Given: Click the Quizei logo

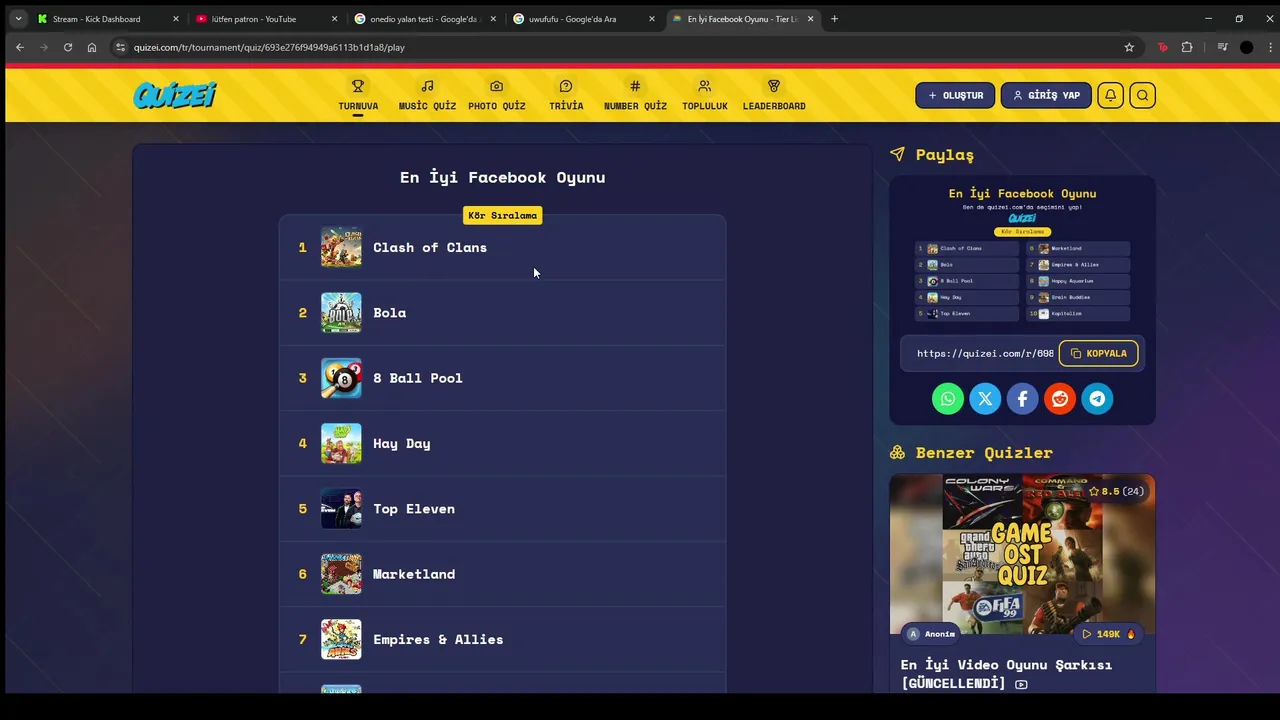Looking at the screenshot, I should point(175,95).
